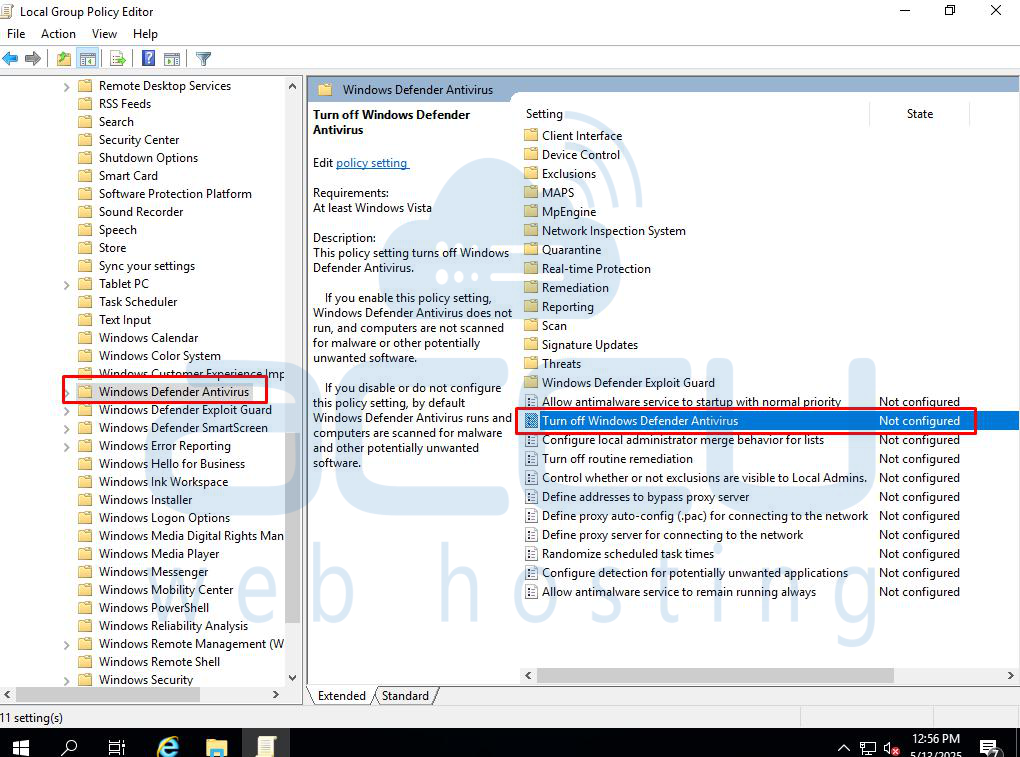This screenshot has width=1020, height=757.
Task: Expand the Windows Security tree node
Action: [66, 681]
